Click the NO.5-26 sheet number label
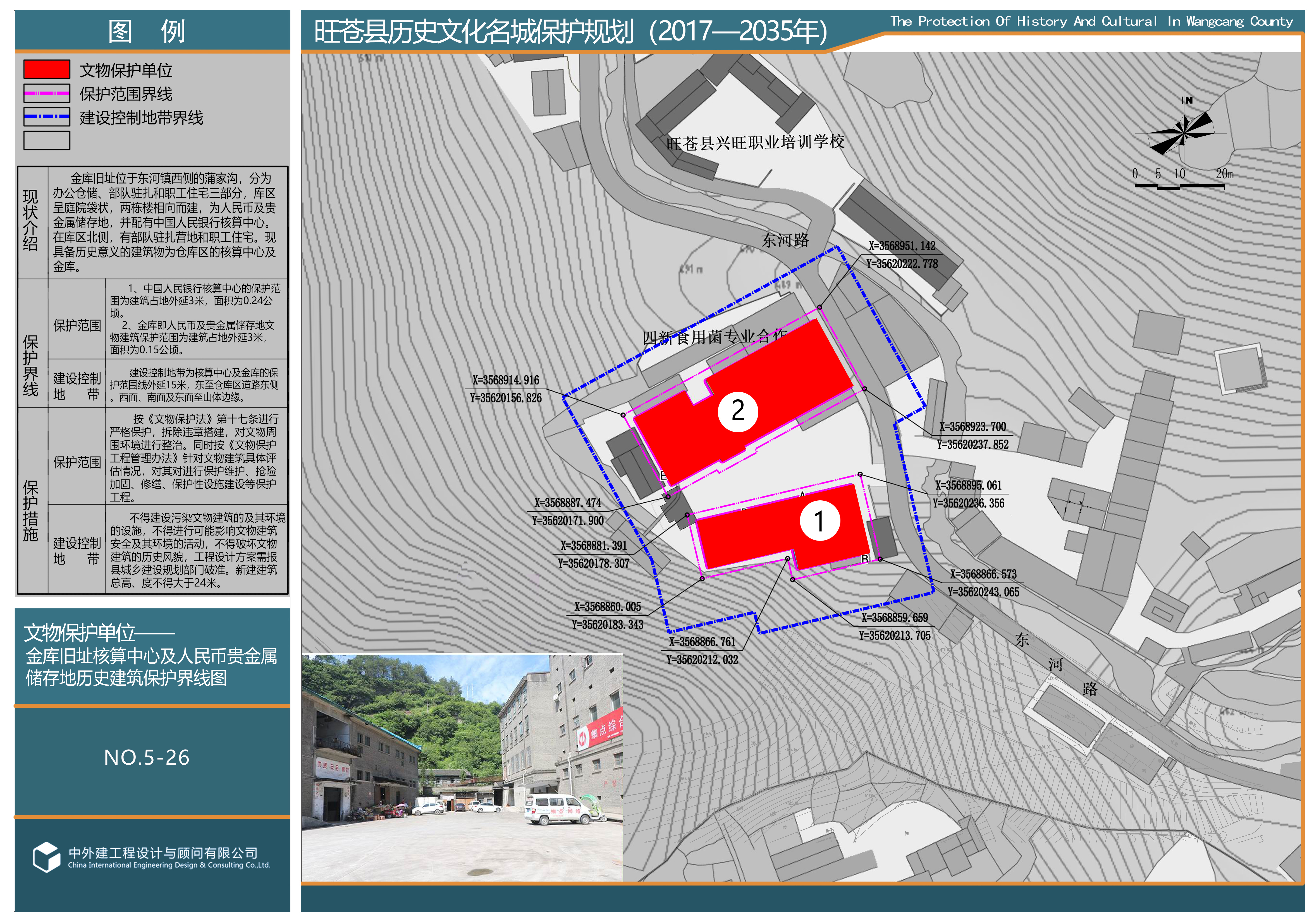Screen dimensions: 1307x924 [x=146, y=757]
